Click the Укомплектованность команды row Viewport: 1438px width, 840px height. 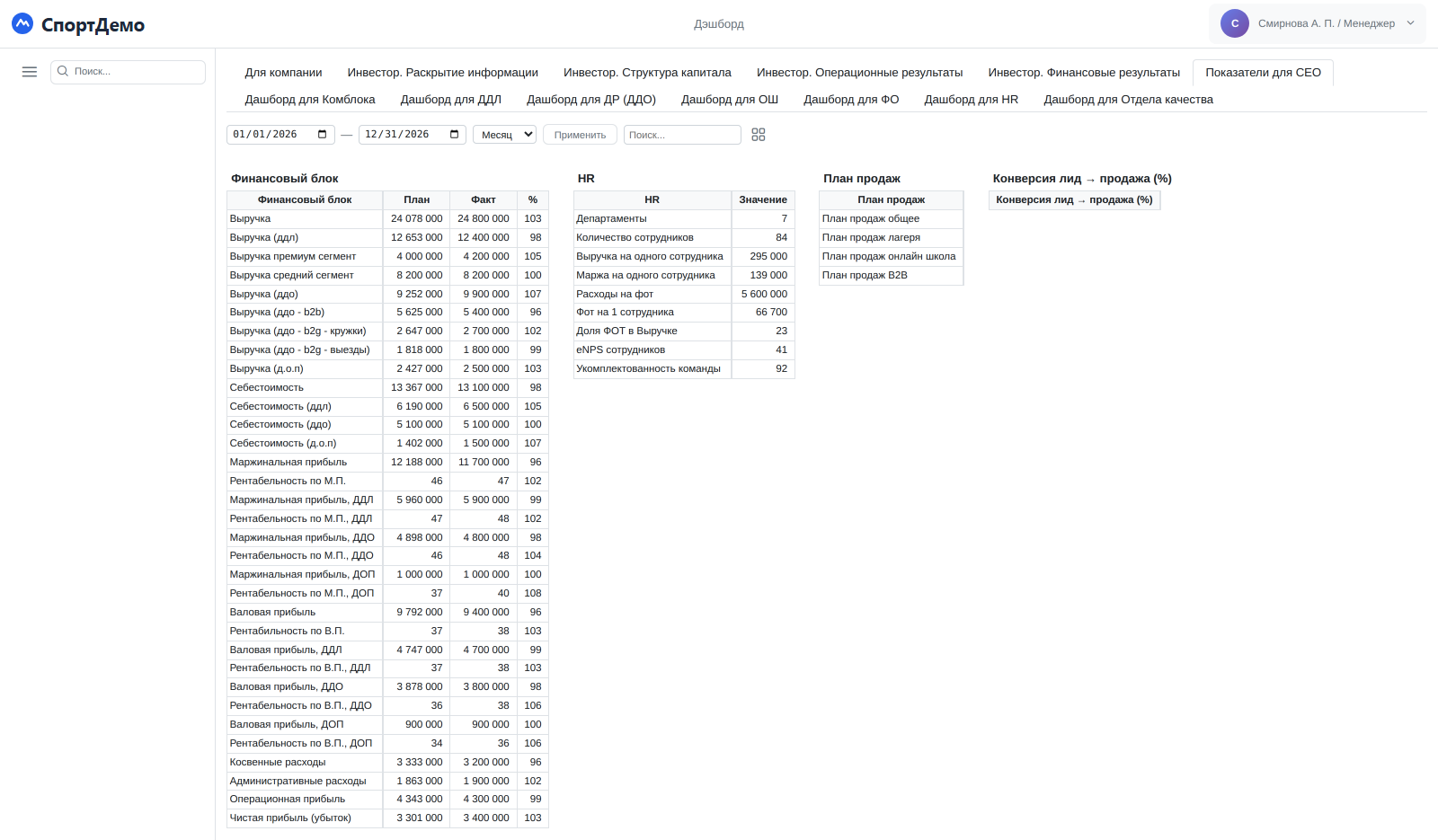(x=684, y=369)
